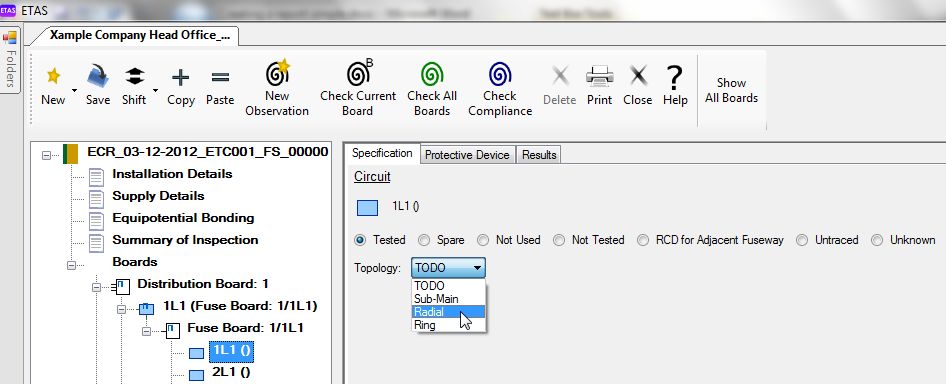946x384 pixels.
Task: Click the Paste equals icon
Action: [x=220, y=77]
